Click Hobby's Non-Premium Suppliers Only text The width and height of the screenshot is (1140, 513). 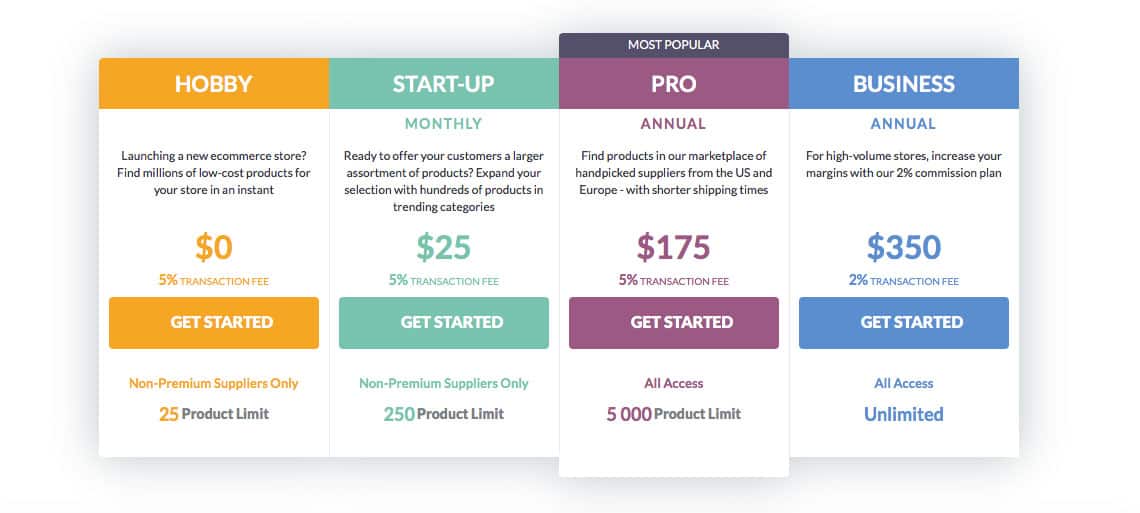tap(214, 383)
